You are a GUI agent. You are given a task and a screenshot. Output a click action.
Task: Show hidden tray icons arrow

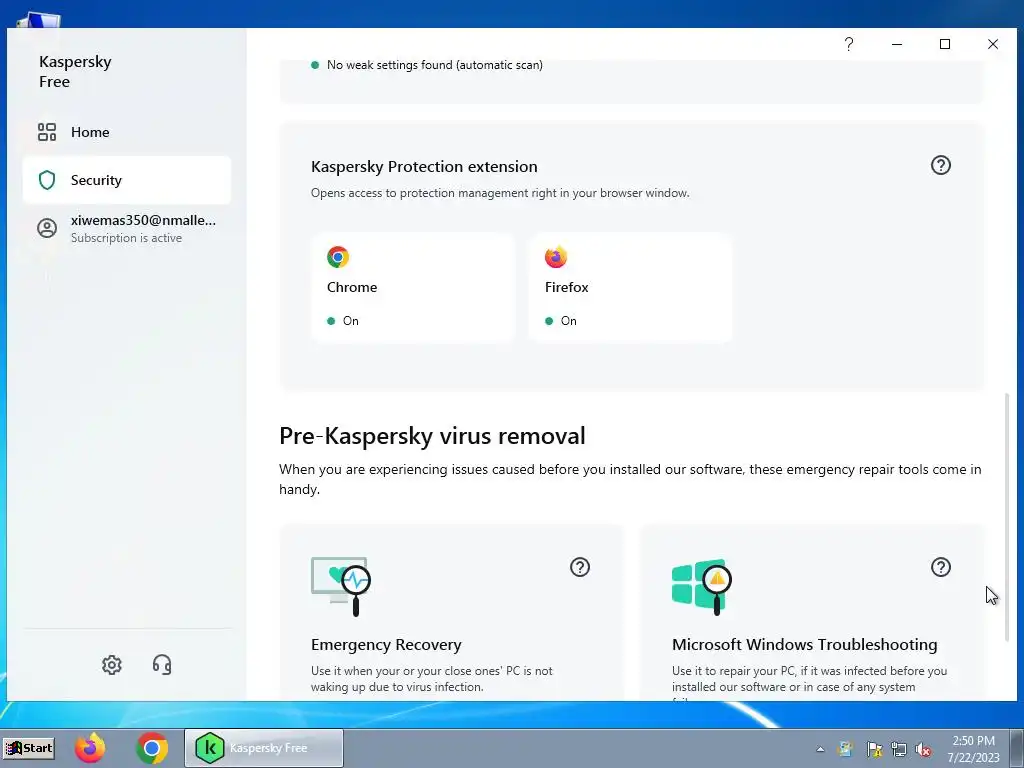pos(820,749)
